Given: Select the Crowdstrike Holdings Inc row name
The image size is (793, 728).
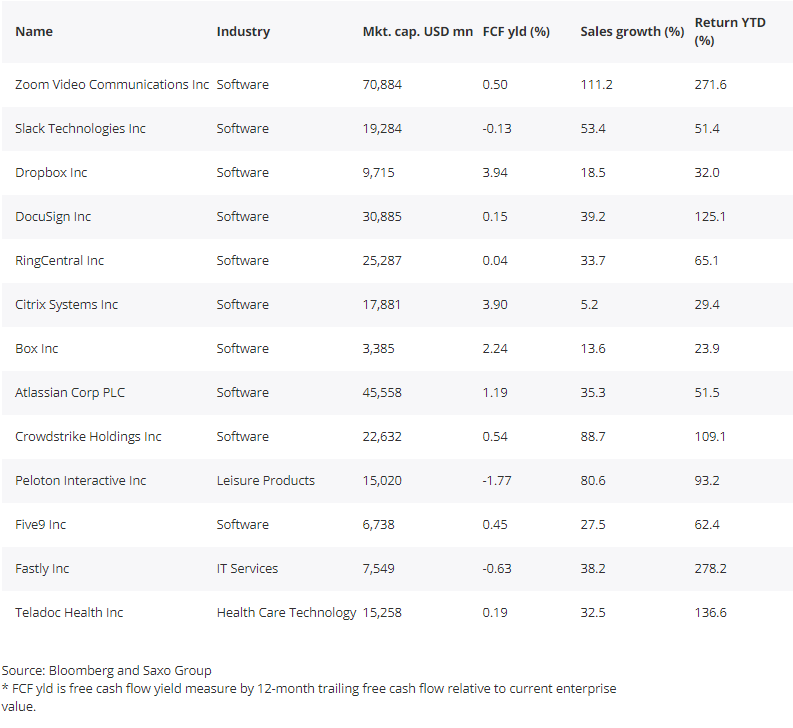Looking at the screenshot, I should [88, 437].
